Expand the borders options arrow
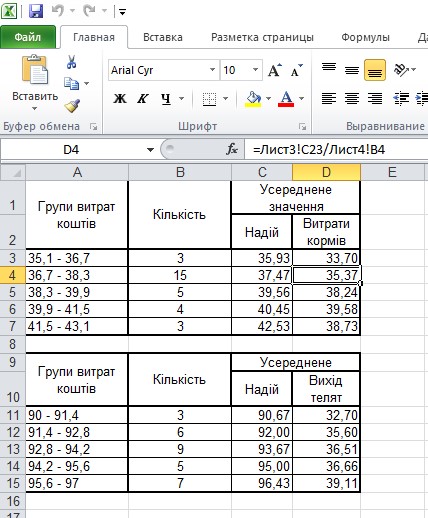Viewport: 428px width, 518px height. tap(225, 98)
